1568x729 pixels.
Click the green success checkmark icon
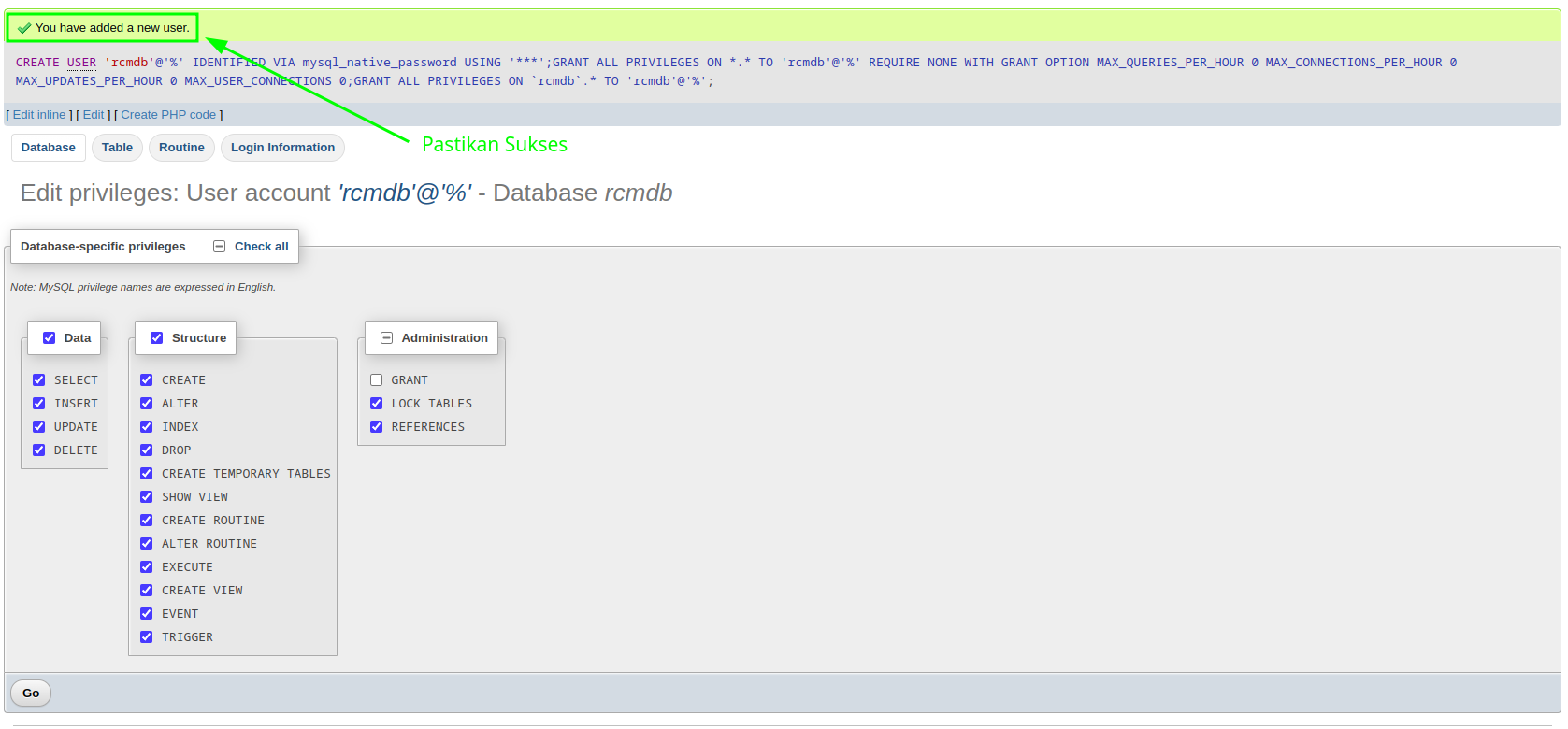(x=24, y=28)
